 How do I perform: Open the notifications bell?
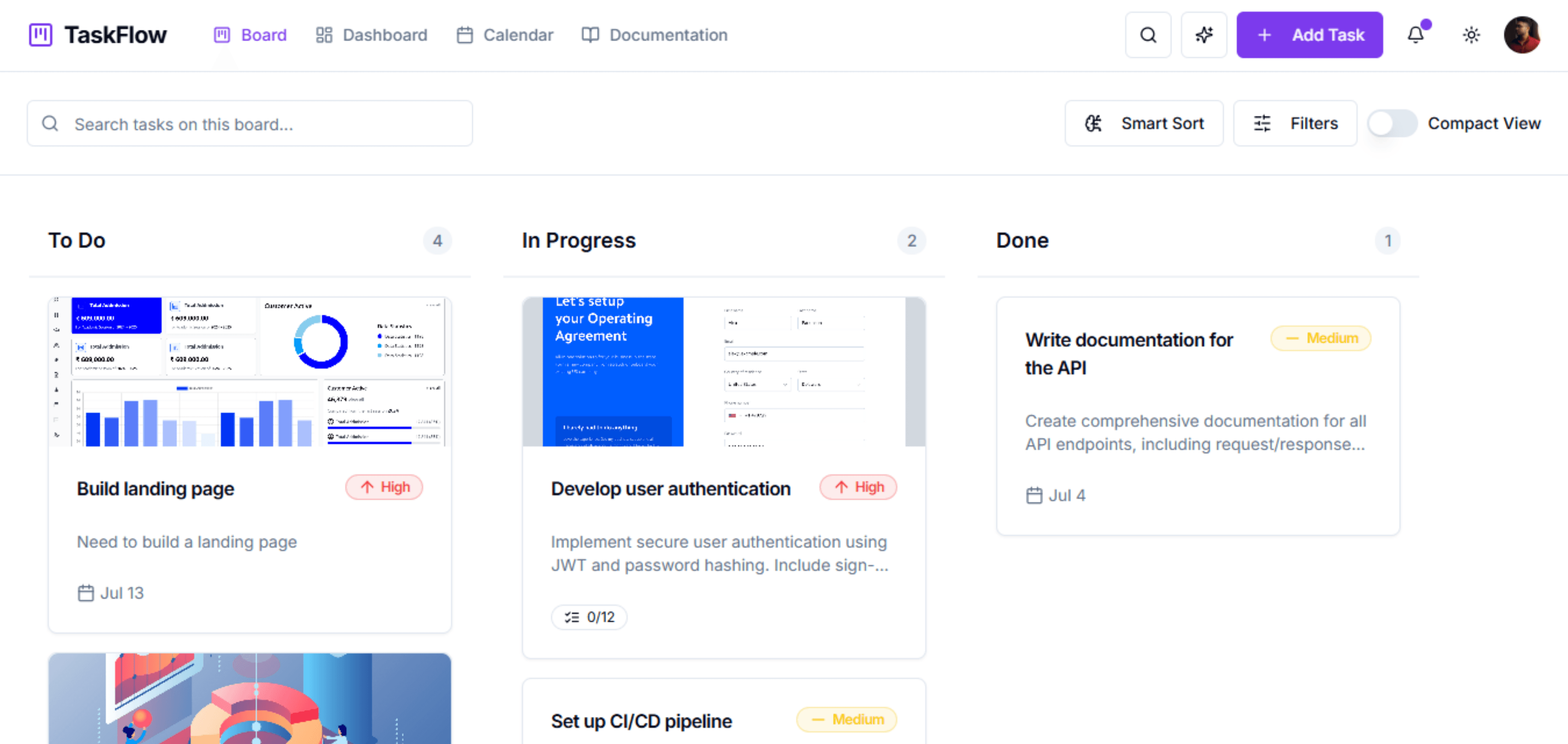pyautogui.click(x=1417, y=35)
